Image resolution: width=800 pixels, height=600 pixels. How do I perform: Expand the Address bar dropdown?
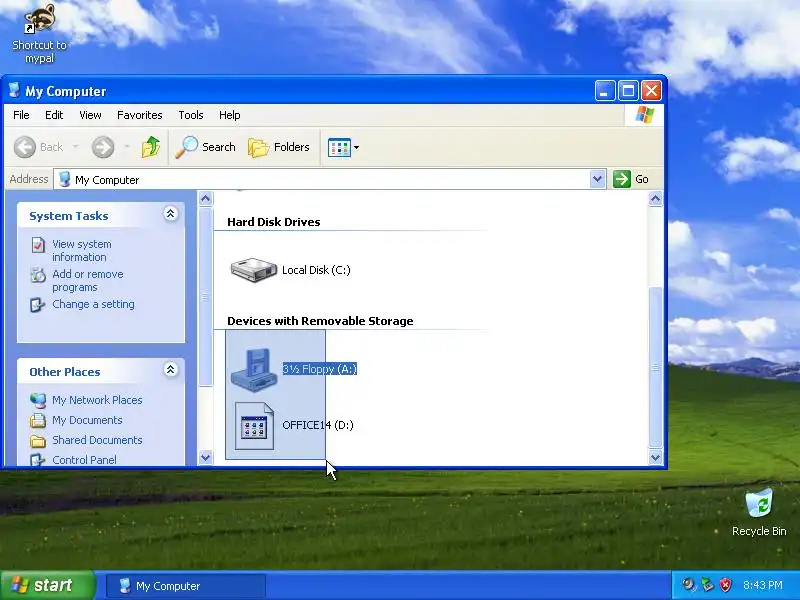pos(597,179)
